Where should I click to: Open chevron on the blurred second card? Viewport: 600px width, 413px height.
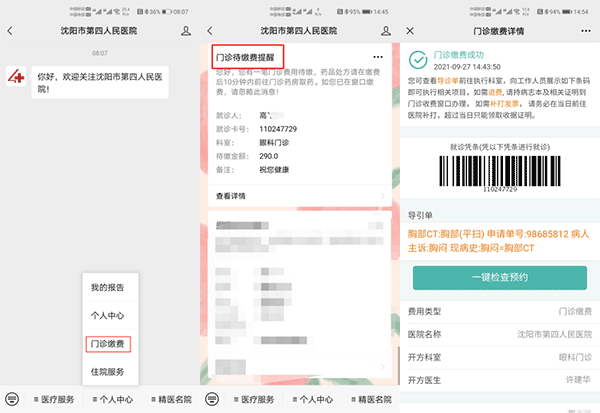point(383,367)
